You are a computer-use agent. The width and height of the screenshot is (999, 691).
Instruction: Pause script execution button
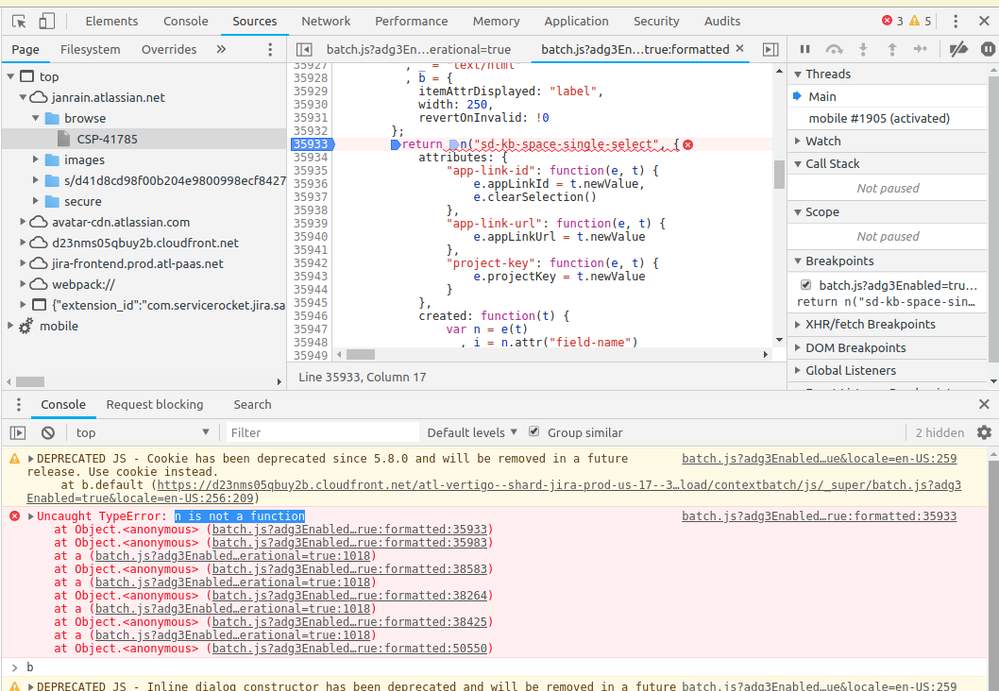tap(805, 49)
